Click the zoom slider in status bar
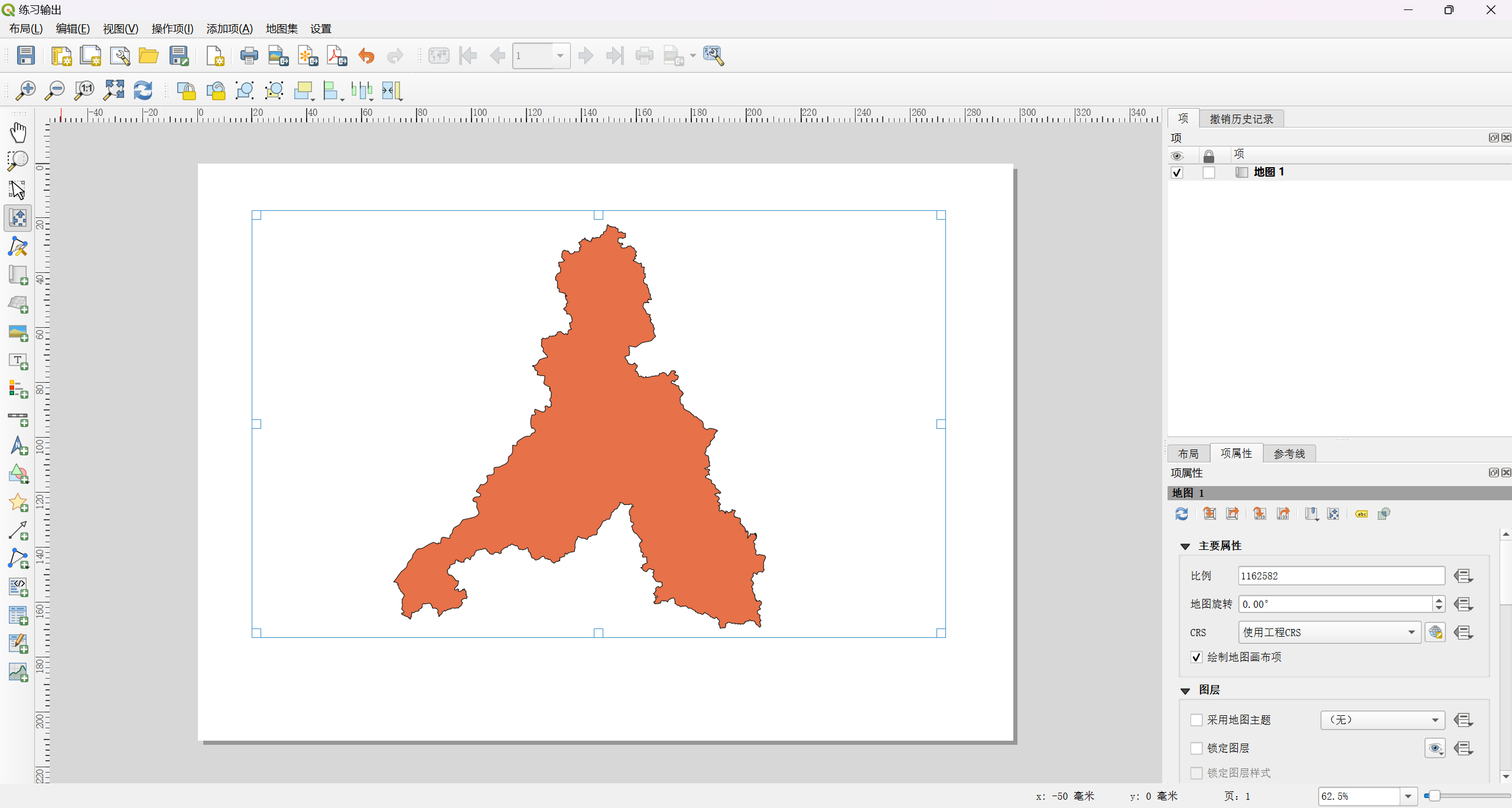 1467,796
